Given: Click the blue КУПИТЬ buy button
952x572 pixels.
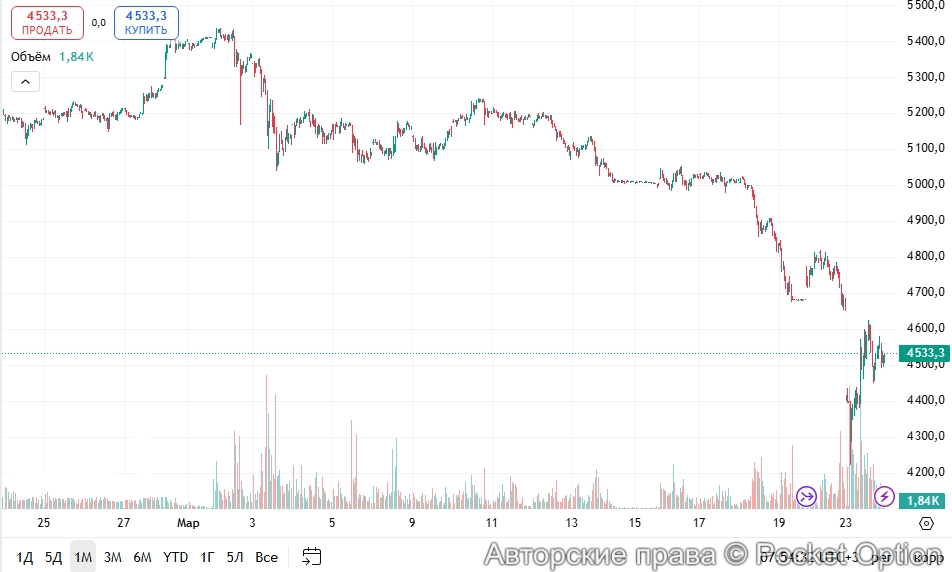Looking at the screenshot, I should 146,23.
